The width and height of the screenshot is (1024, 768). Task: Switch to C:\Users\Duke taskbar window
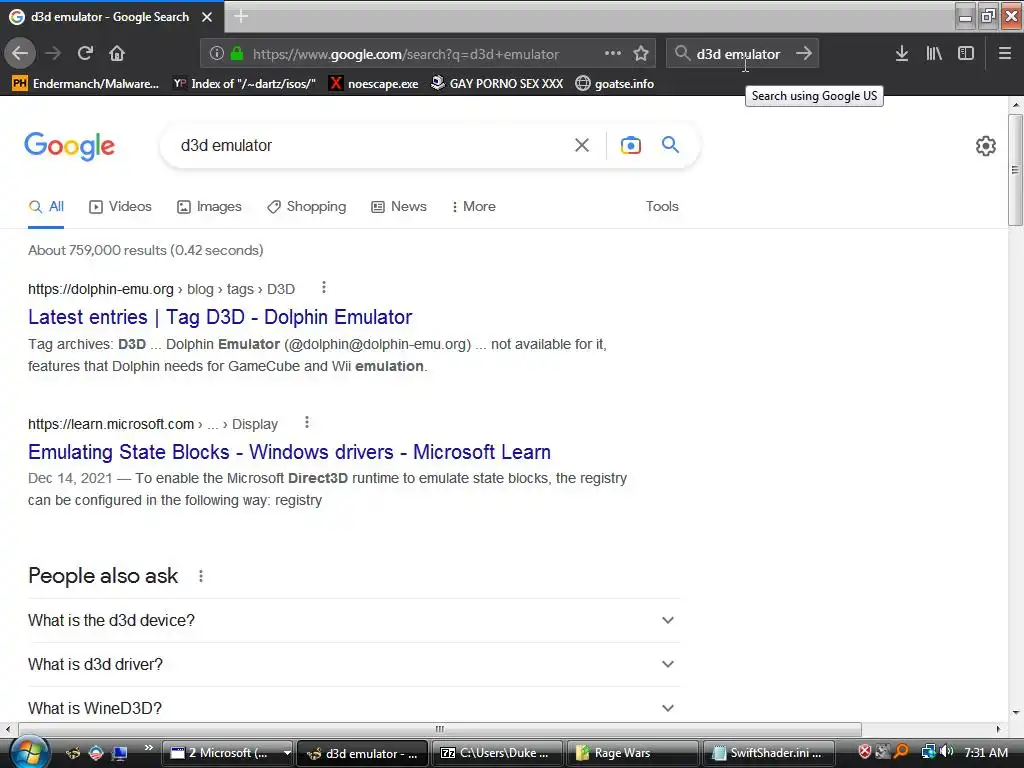coord(496,753)
